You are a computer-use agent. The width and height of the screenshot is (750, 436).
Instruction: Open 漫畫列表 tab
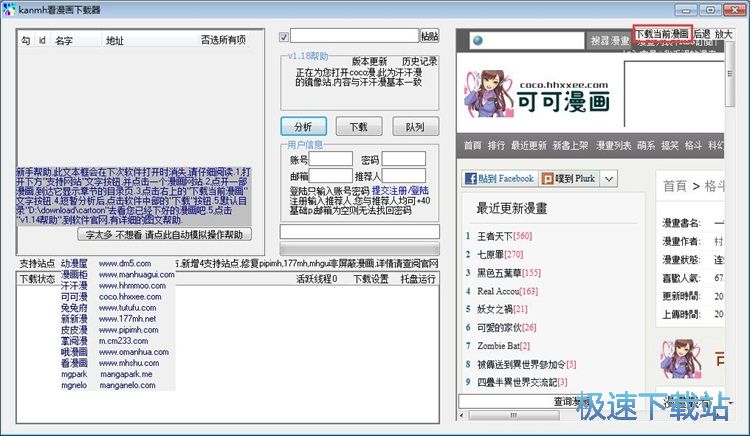[x=613, y=145]
